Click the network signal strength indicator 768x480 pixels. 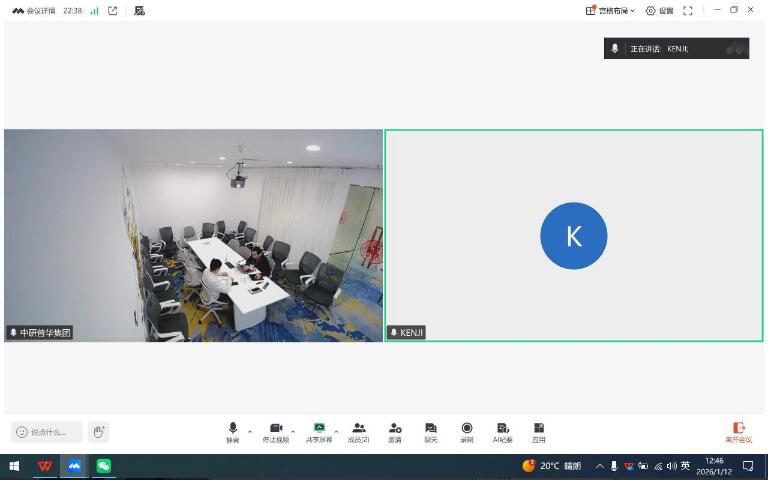coord(94,10)
